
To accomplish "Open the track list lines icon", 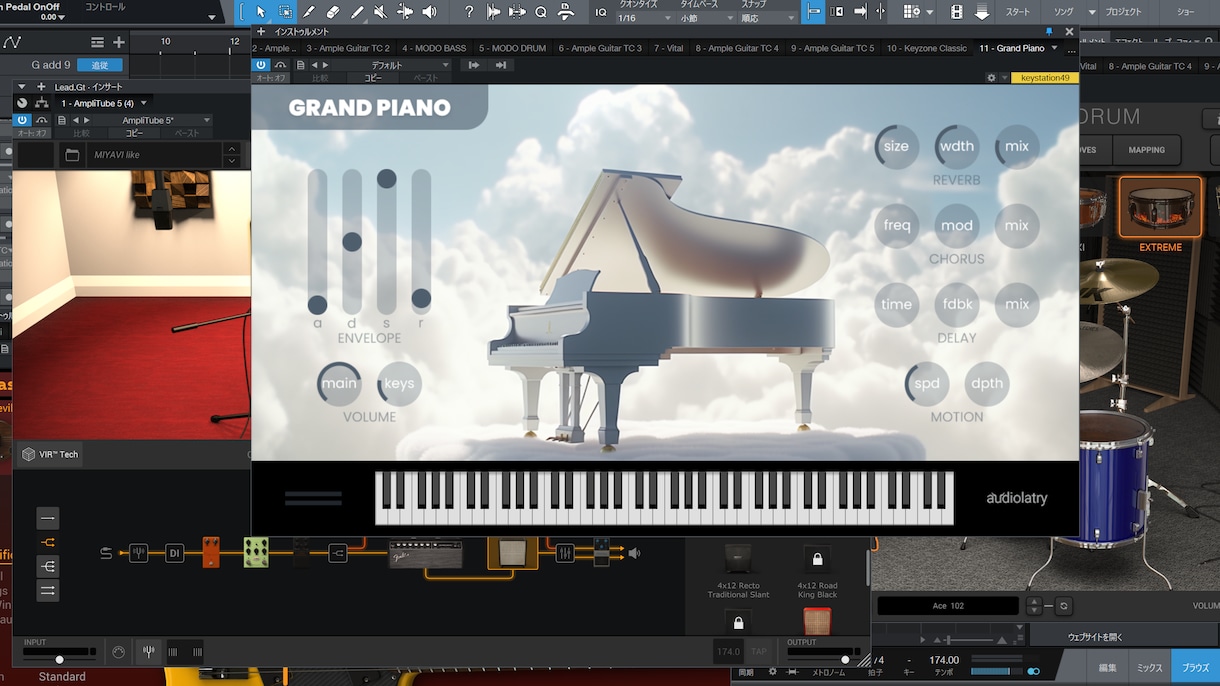I will pyautogui.click(x=97, y=42).
